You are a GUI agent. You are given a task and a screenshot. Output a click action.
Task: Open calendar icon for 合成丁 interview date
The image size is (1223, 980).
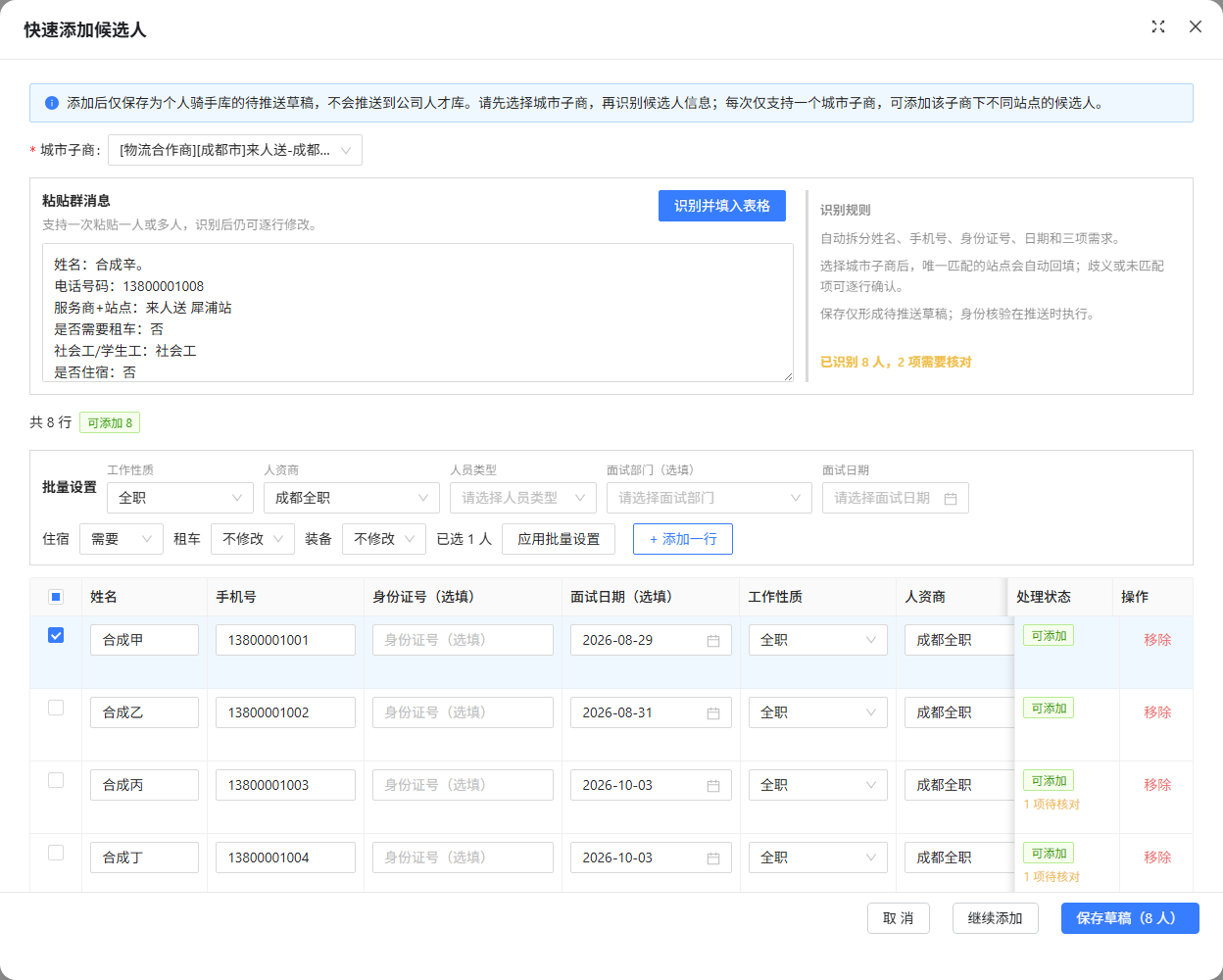pos(713,858)
